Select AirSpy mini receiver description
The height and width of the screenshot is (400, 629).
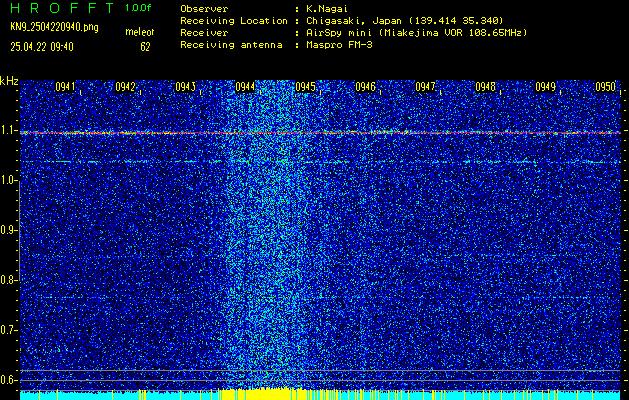[x=416, y=33]
